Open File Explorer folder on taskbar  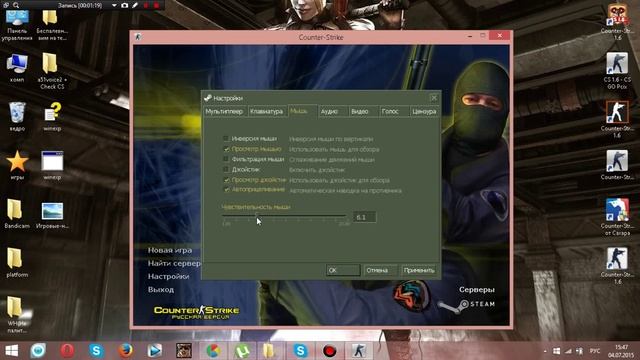pyautogui.click(x=269, y=351)
